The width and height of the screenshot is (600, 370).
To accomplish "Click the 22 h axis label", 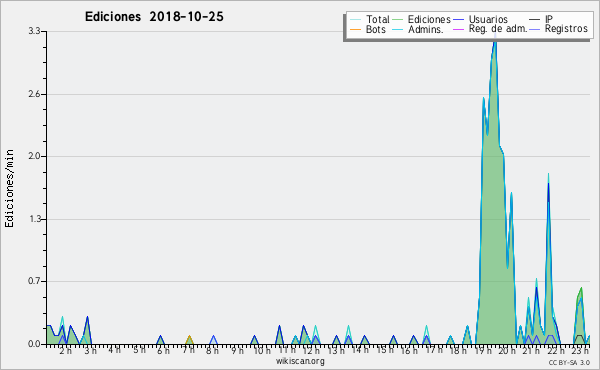I will click(x=555, y=351).
